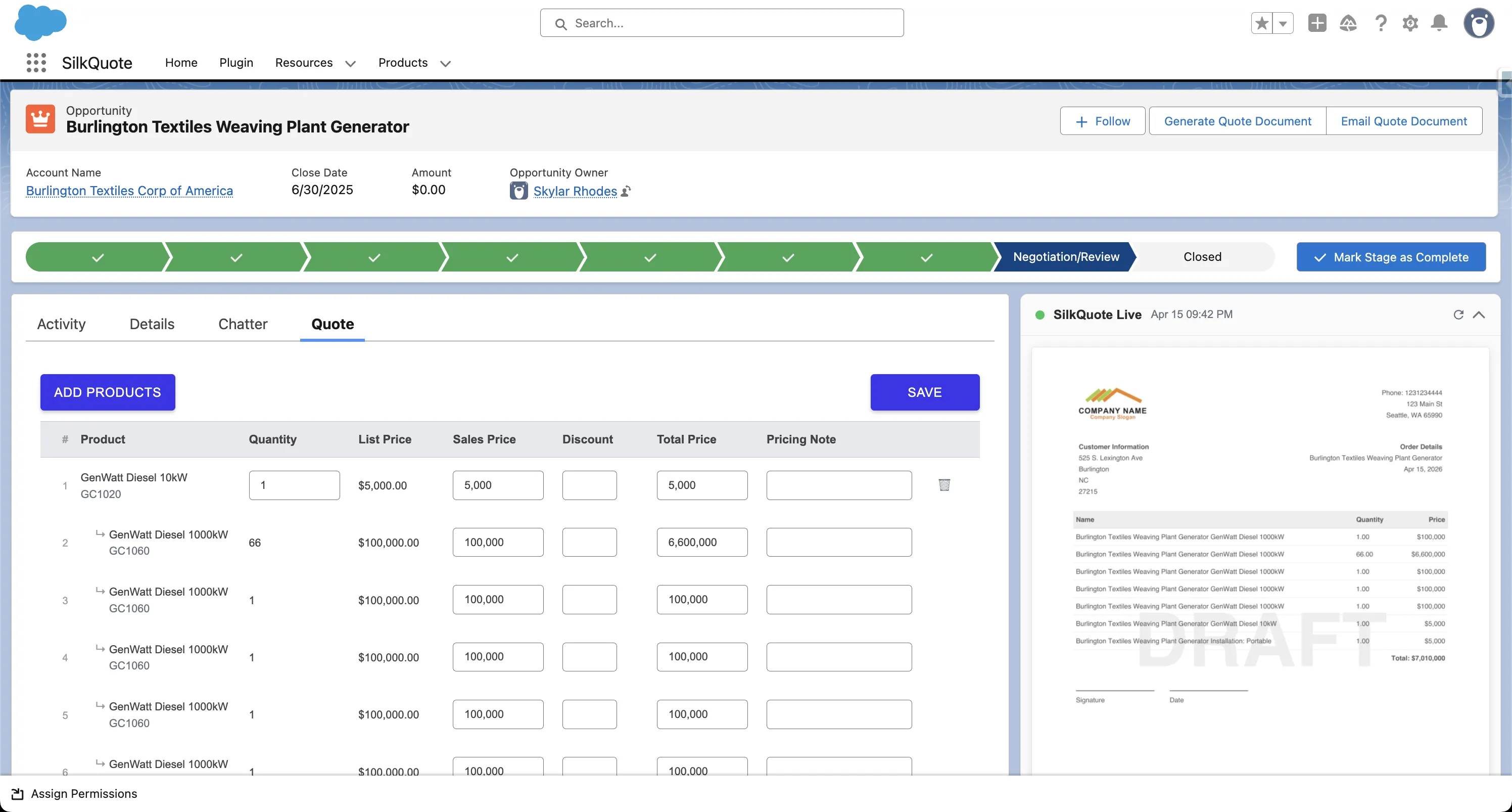The image size is (1512, 812).
Task: Click the ADD PRODUCTS button
Action: [107, 392]
